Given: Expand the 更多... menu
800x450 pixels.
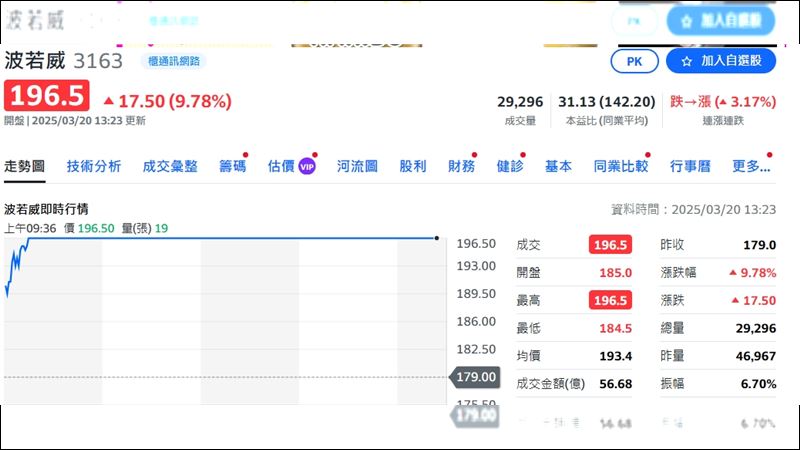Looking at the screenshot, I should pyautogui.click(x=751, y=166).
